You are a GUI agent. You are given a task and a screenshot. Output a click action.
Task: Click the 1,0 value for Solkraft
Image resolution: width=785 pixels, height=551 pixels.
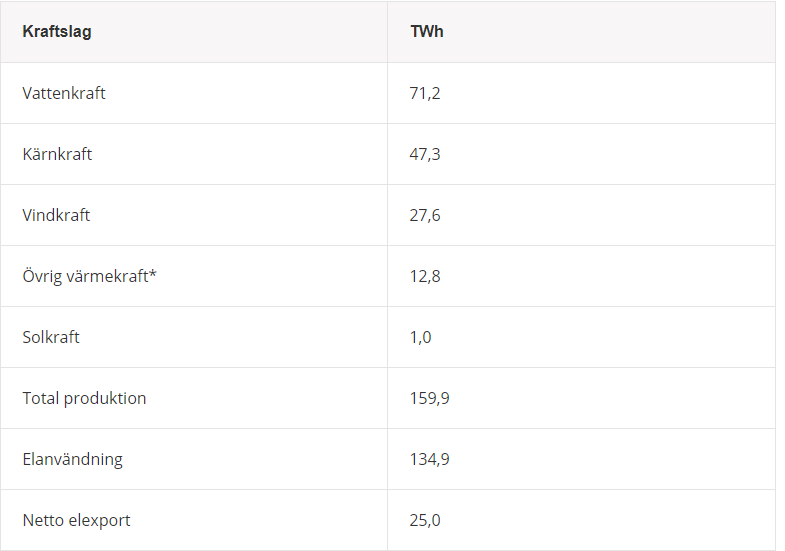(x=420, y=337)
